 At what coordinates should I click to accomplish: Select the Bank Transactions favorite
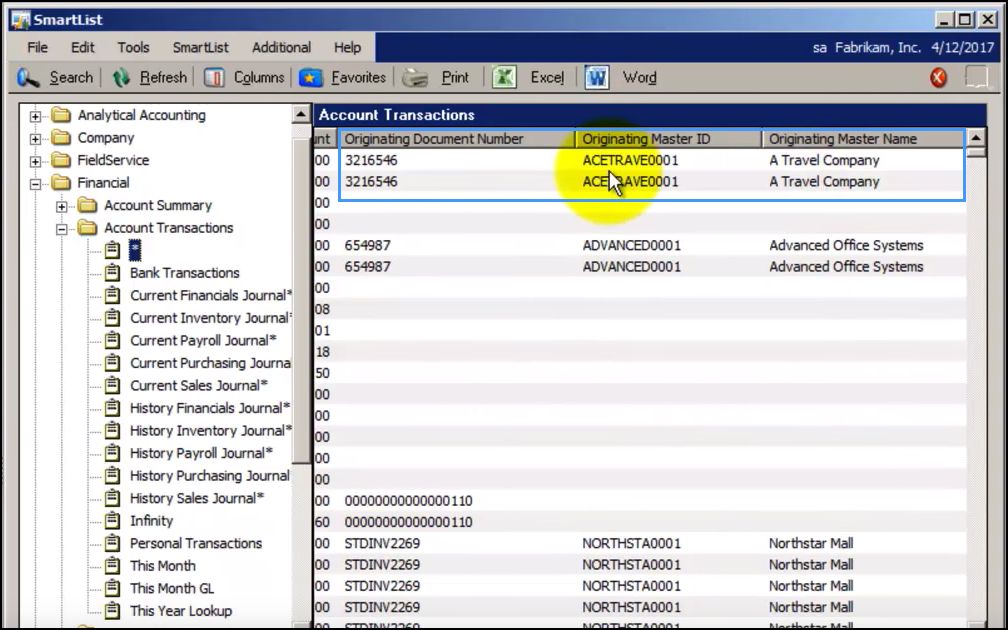pos(184,273)
